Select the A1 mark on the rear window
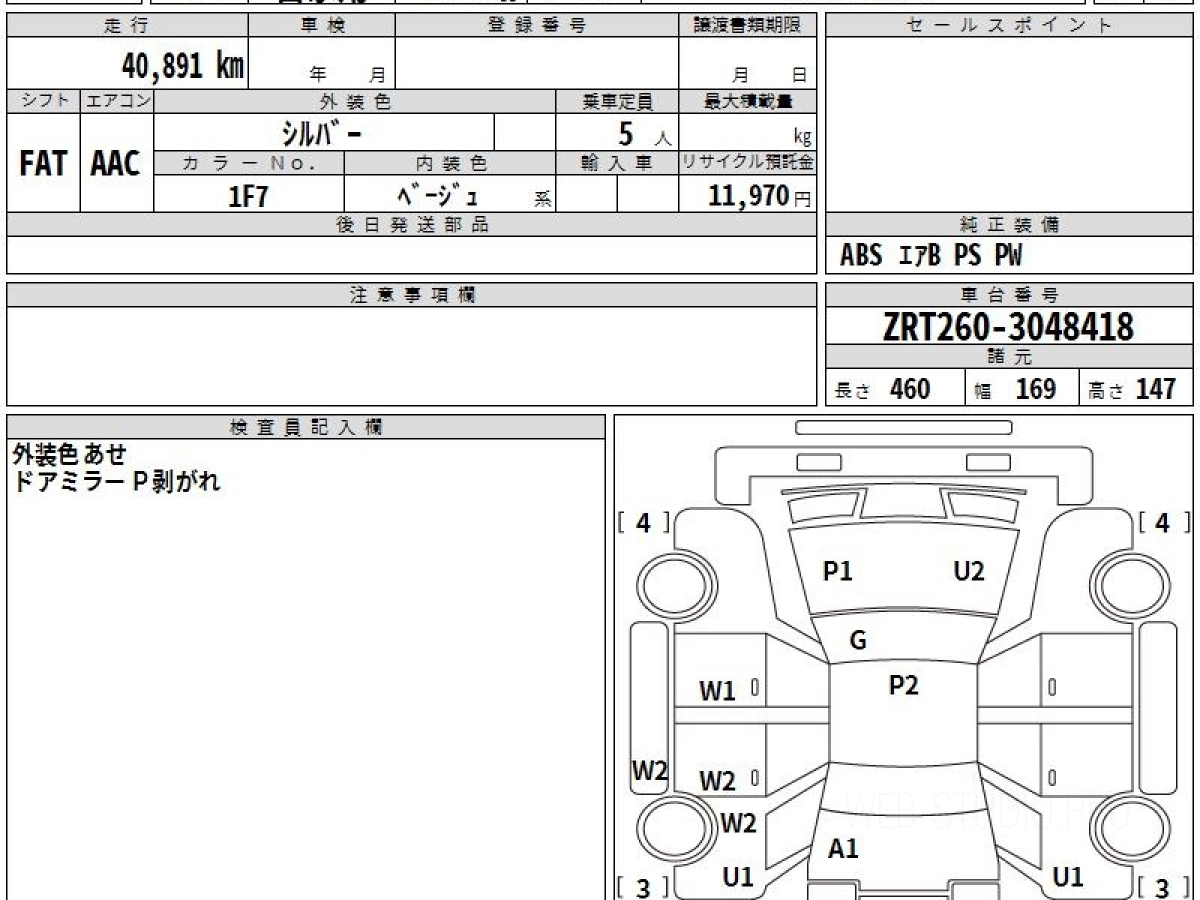This screenshot has width=1200, height=900. point(843,849)
